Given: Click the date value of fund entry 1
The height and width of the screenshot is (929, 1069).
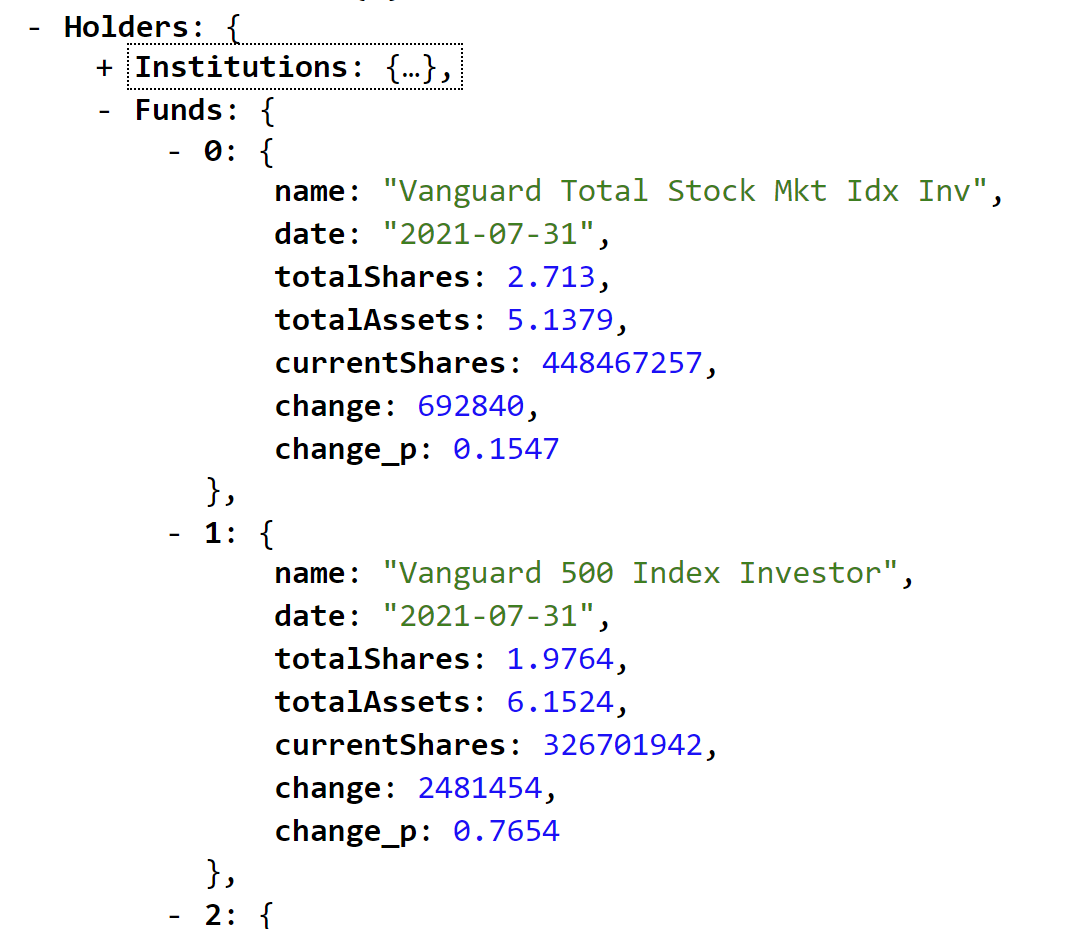Looking at the screenshot, I should click(488, 616).
